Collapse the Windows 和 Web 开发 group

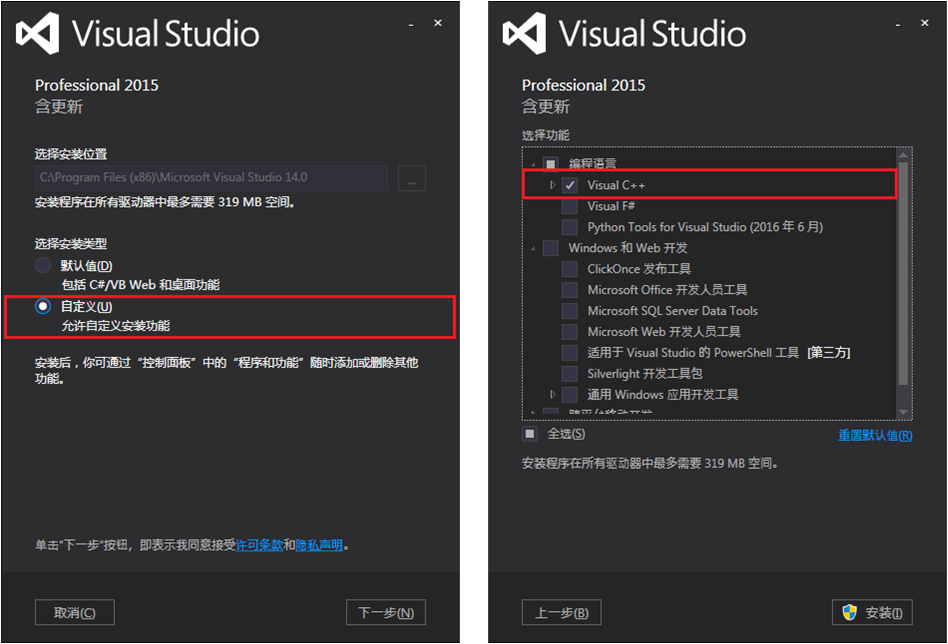click(x=533, y=249)
